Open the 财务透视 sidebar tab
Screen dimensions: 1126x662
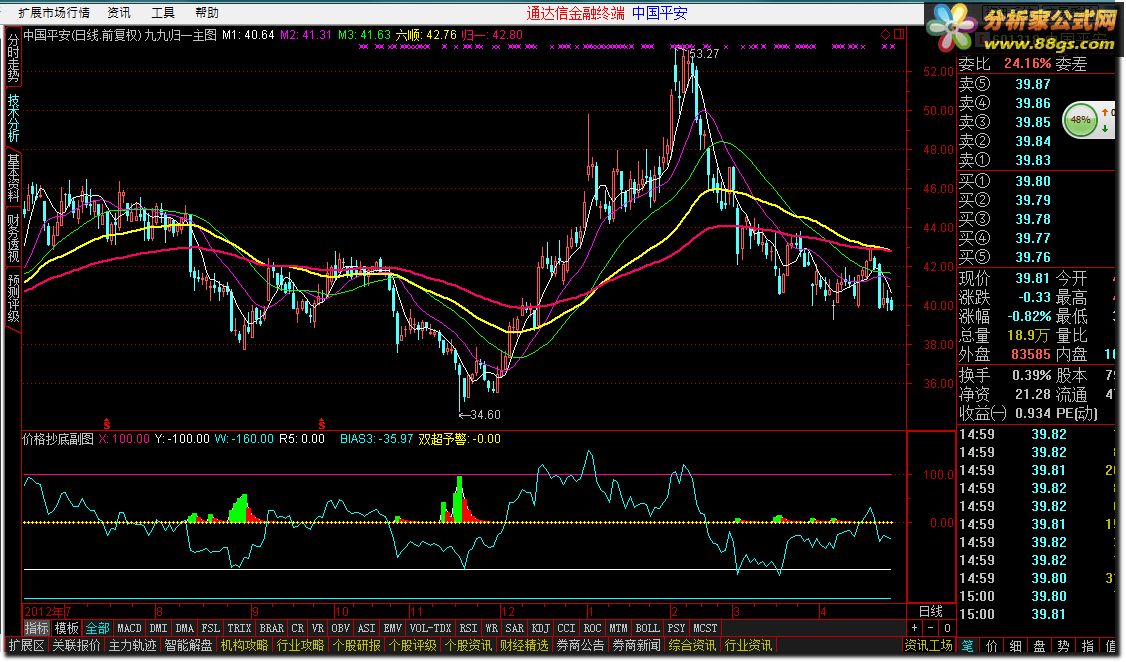tap(13, 238)
